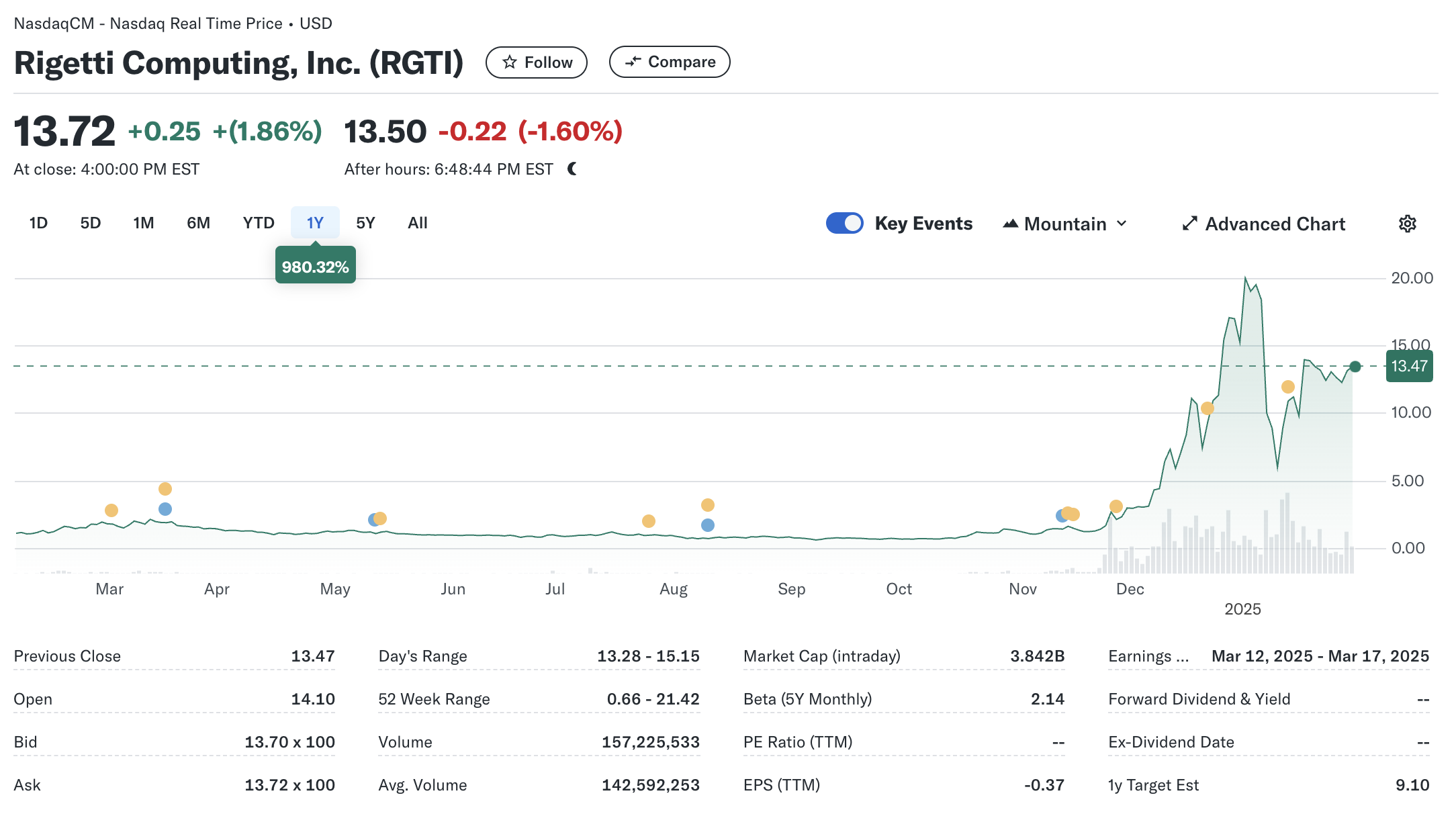The width and height of the screenshot is (1456, 814).
Task: Expand the Mountain chart type chevron
Action: pos(1122,224)
